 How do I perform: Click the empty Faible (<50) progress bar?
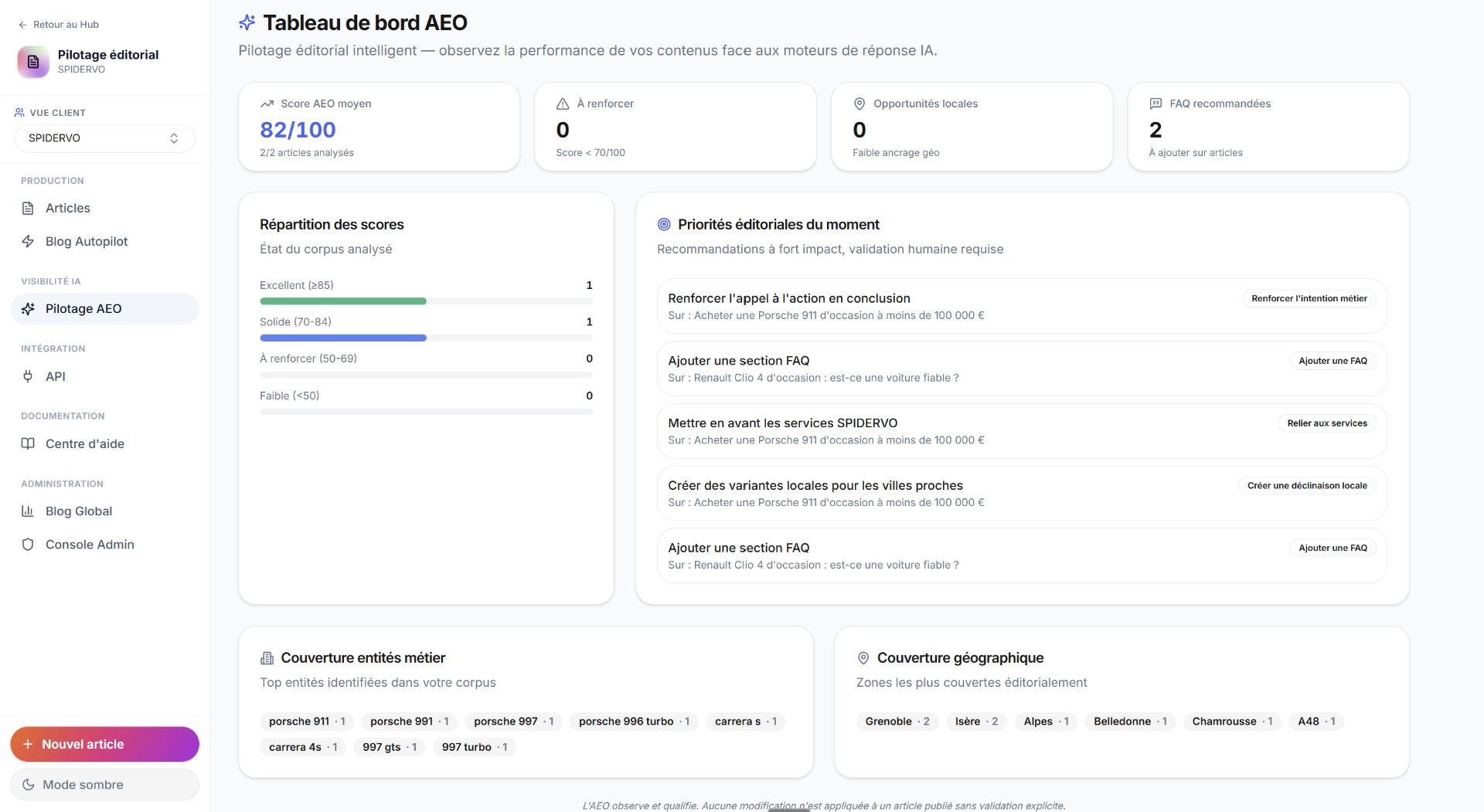point(427,412)
